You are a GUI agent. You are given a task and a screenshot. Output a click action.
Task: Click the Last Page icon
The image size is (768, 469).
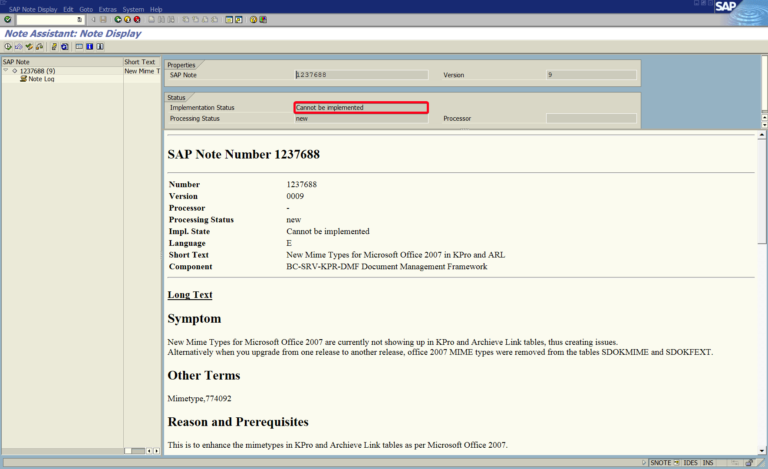[x=215, y=20]
